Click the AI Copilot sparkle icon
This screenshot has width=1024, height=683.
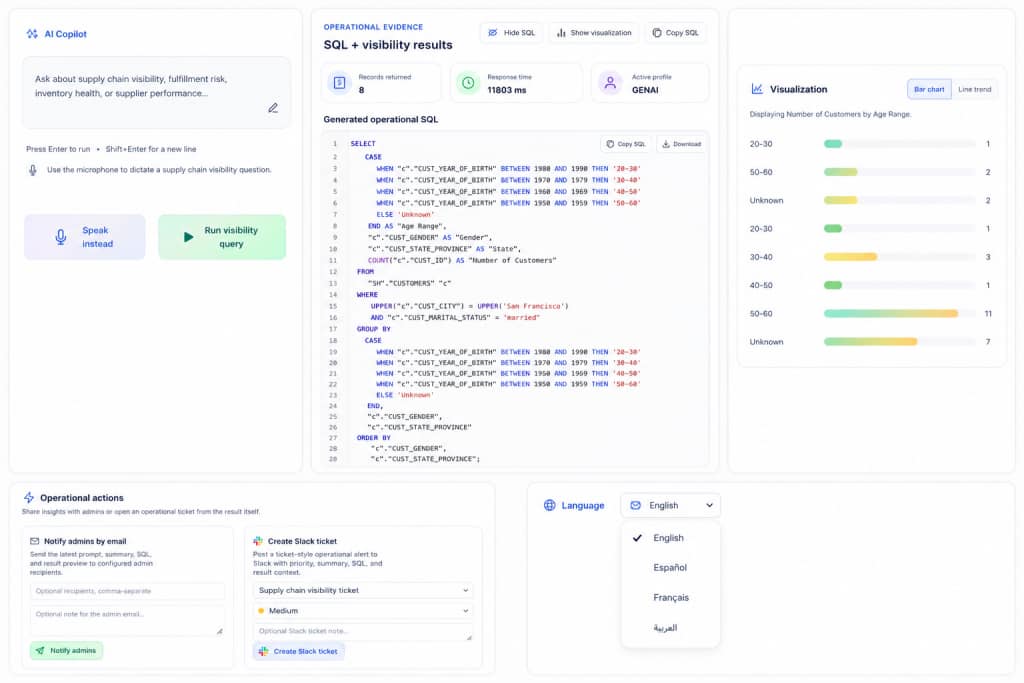coord(32,34)
